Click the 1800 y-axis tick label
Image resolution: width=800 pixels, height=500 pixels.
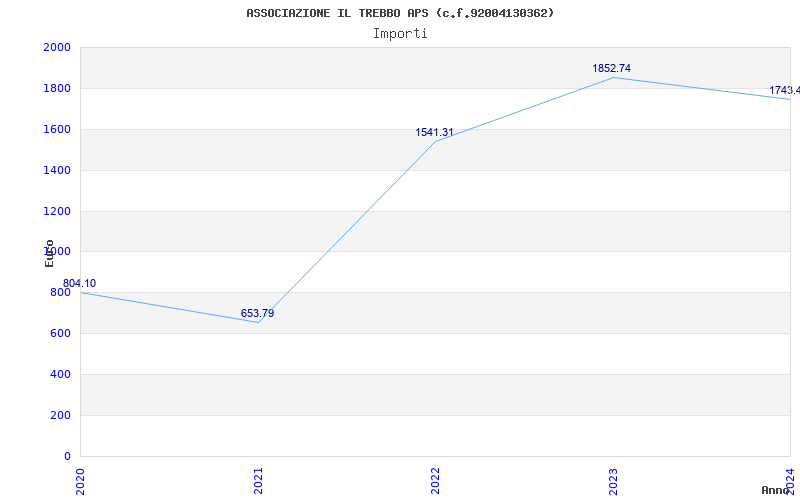click(57, 89)
